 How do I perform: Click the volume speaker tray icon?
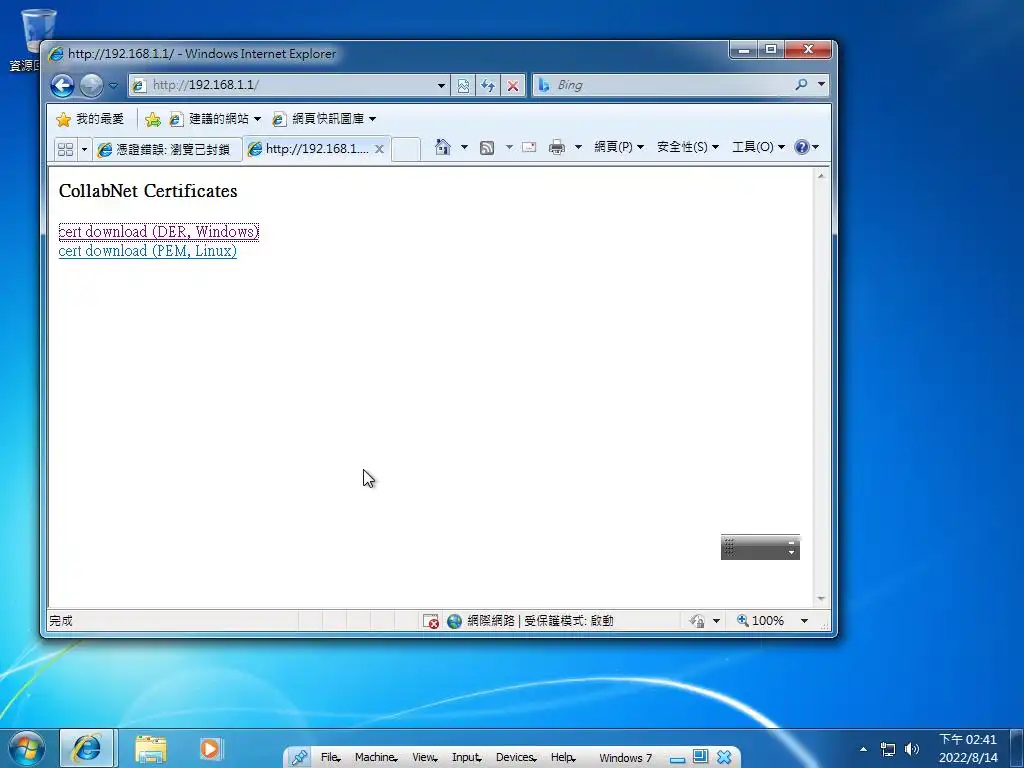click(x=912, y=749)
